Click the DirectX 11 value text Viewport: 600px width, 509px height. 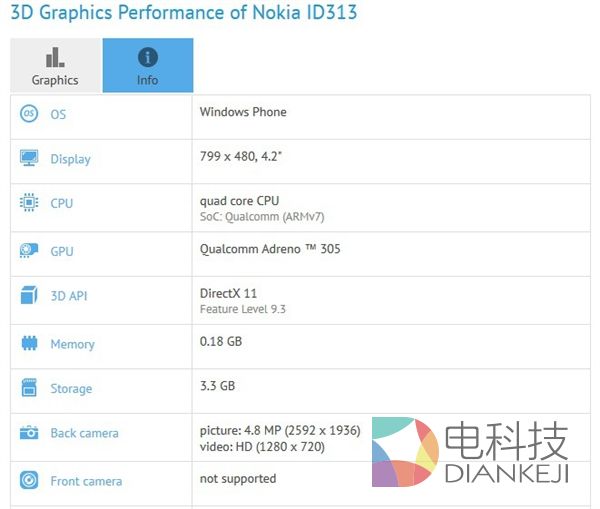tap(230, 292)
